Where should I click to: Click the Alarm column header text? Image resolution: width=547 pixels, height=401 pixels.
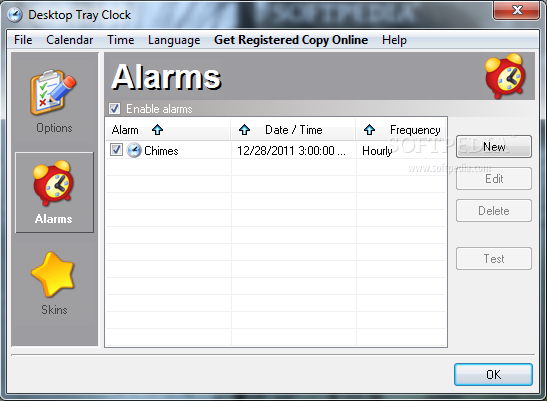pyautogui.click(x=125, y=130)
